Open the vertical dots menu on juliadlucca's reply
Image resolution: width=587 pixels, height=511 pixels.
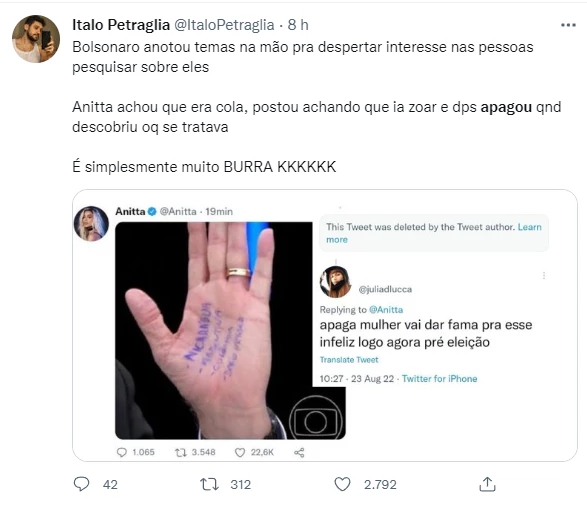(544, 276)
